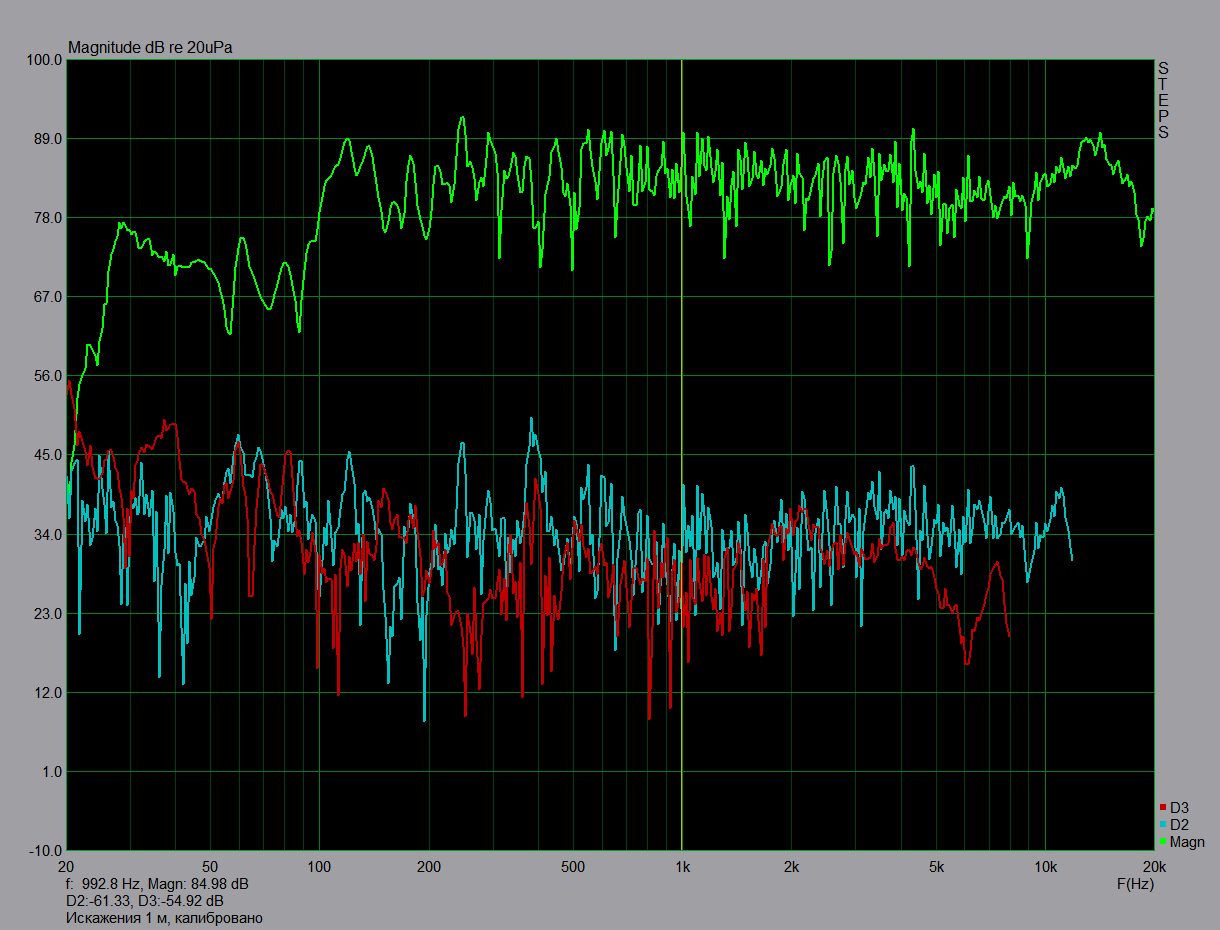Select the 45.0 y-axis label
The image size is (1220, 930).
tap(47, 455)
